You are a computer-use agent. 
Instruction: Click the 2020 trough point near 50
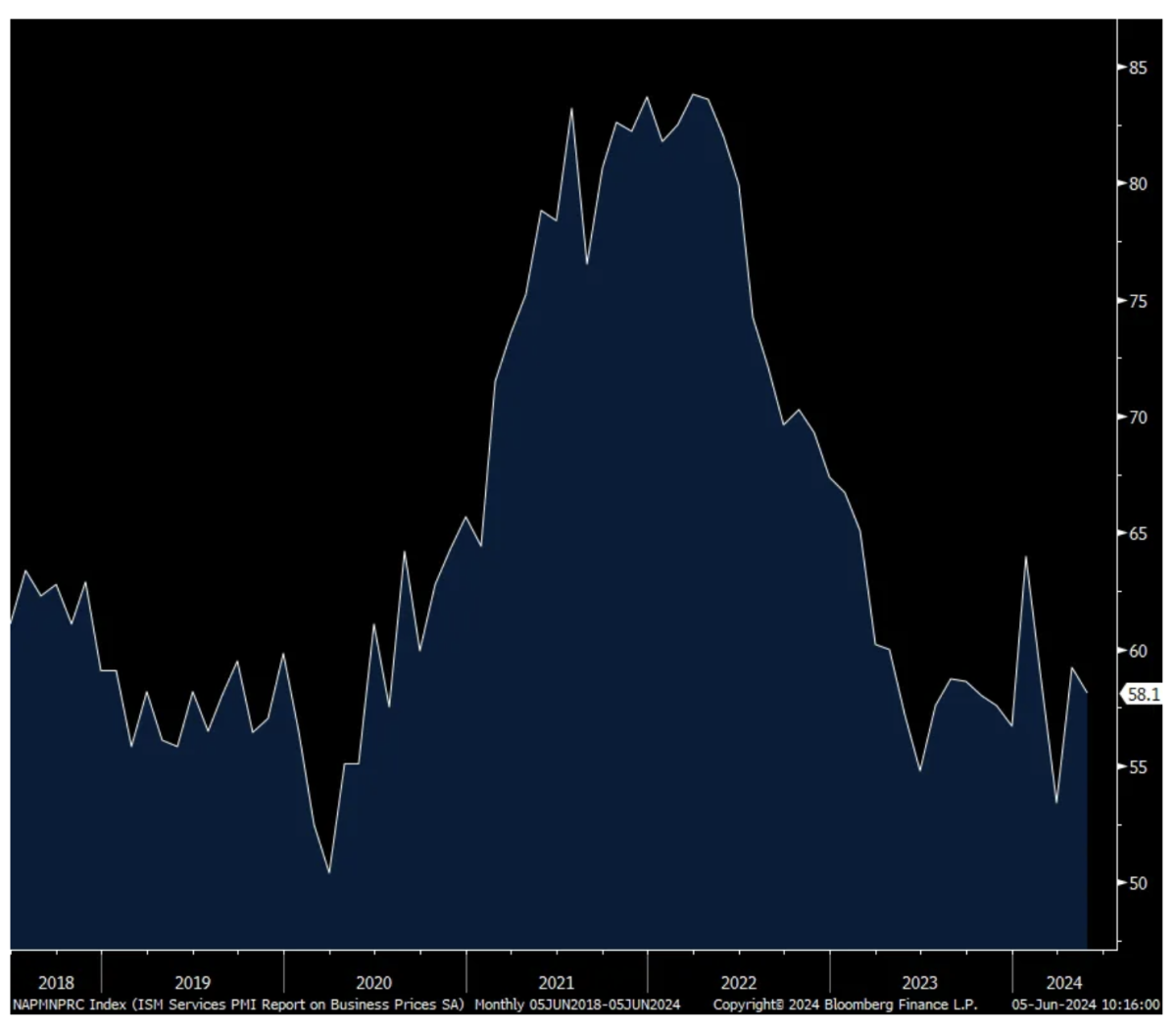coord(329,872)
